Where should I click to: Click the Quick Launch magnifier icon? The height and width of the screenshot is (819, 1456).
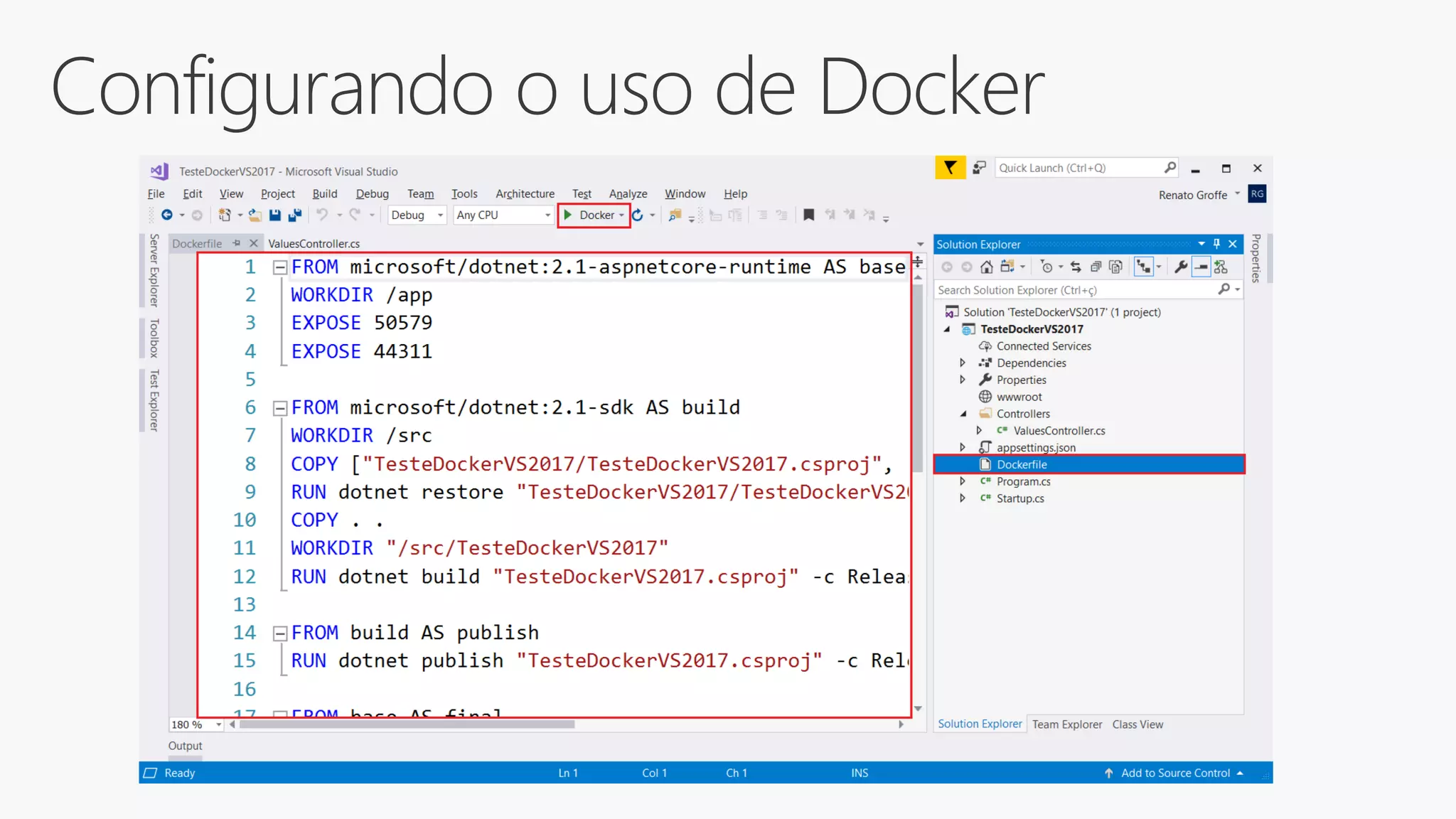[1169, 168]
